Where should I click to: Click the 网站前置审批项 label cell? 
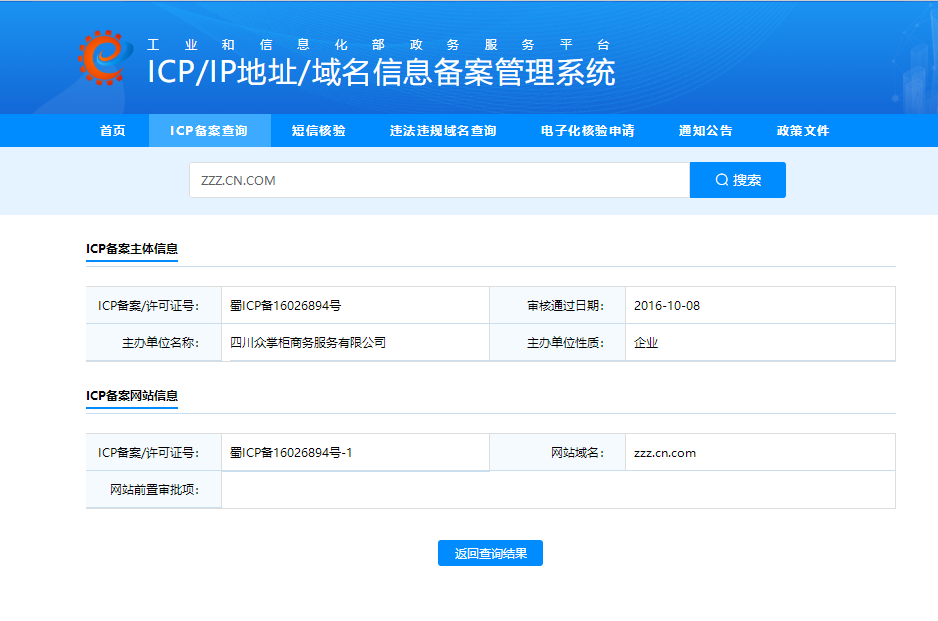[x=154, y=489]
